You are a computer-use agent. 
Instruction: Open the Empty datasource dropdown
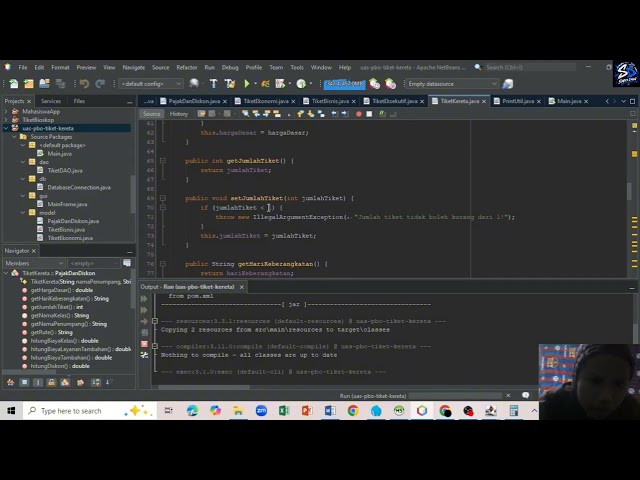pyautogui.click(x=451, y=84)
